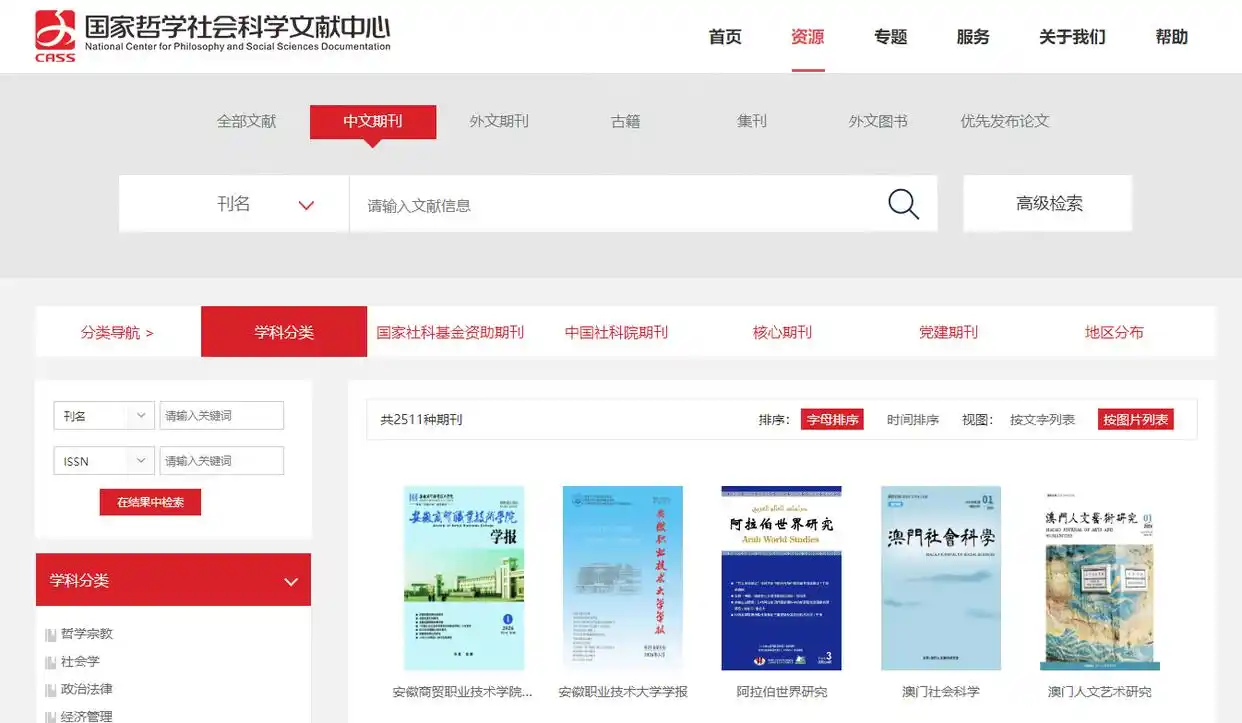The image size is (1242, 723).
Task: Select 国家社科基金资助期刊 tab
Action: point(450,332)
